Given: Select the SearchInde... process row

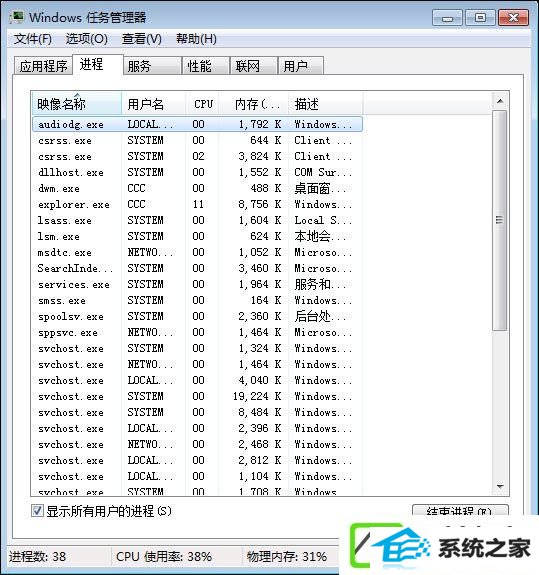Looking at the screenshot, I should (197, 268).
